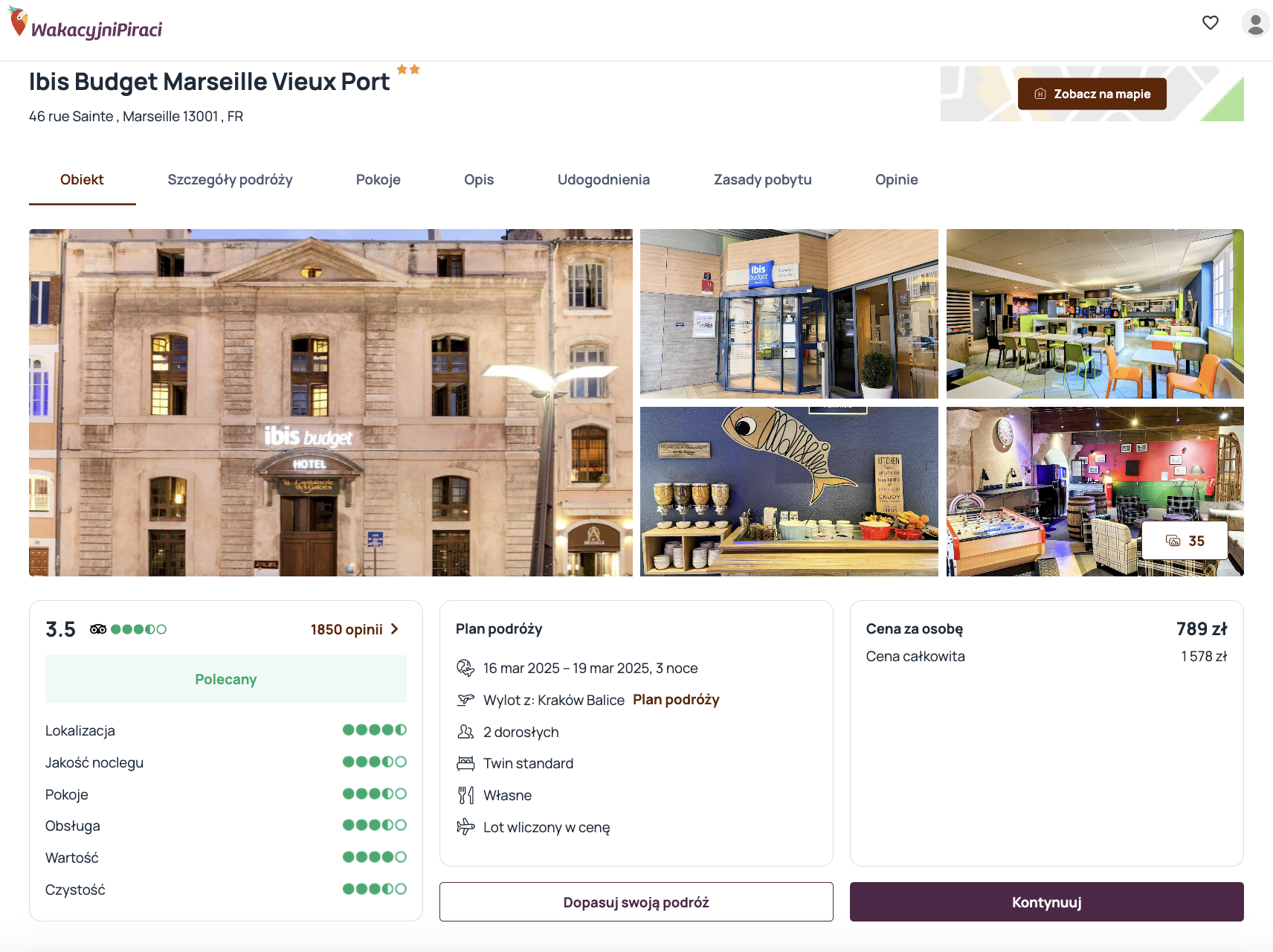Click the hotel title Ibis Budget Marseille
The image size is (1273, 952).
[x=209, y=82]
